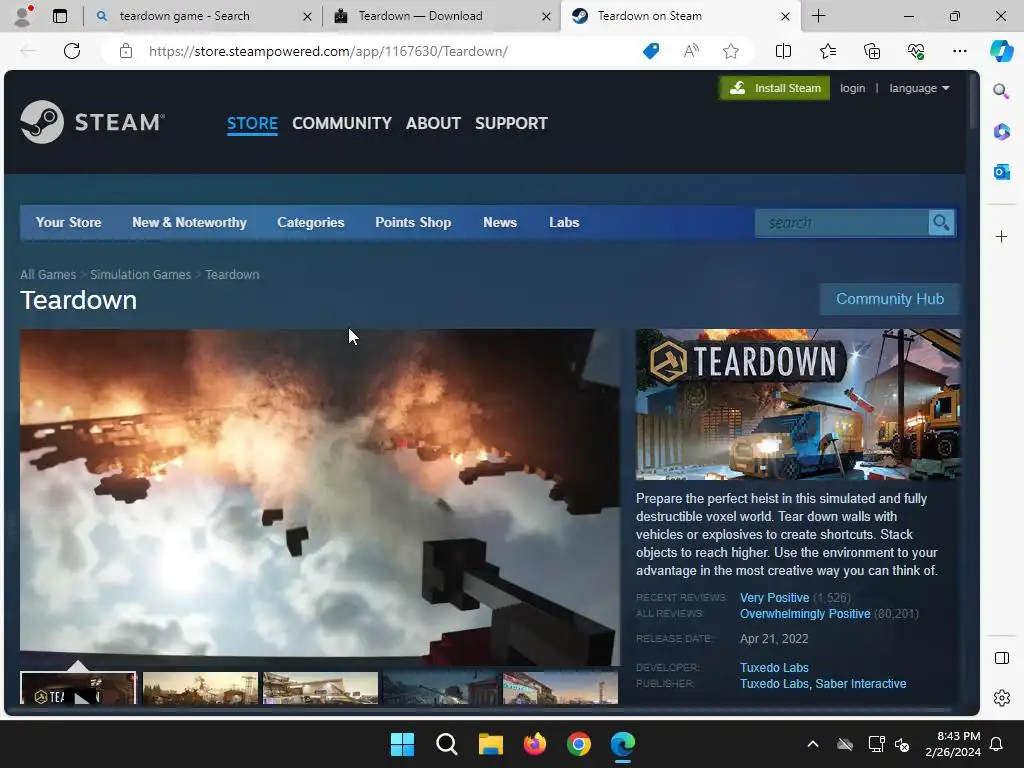Open Collections icon in toolbar
The image size is (1024, 768).
tap(872, 51)
